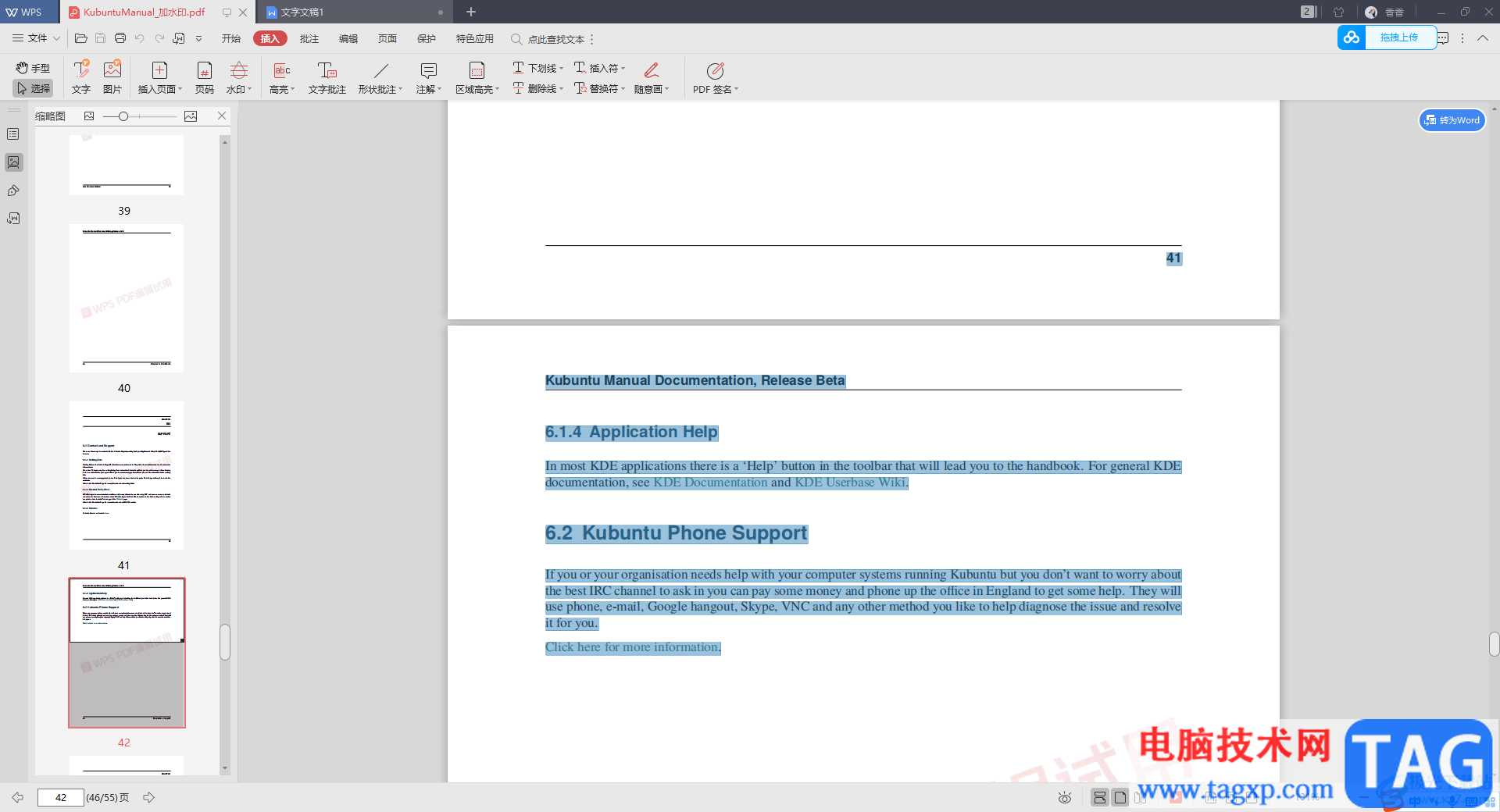Click the Redo arrow icon
Image resolution: width=1500 pixels, height=812 pixels.
pos(159,38)
